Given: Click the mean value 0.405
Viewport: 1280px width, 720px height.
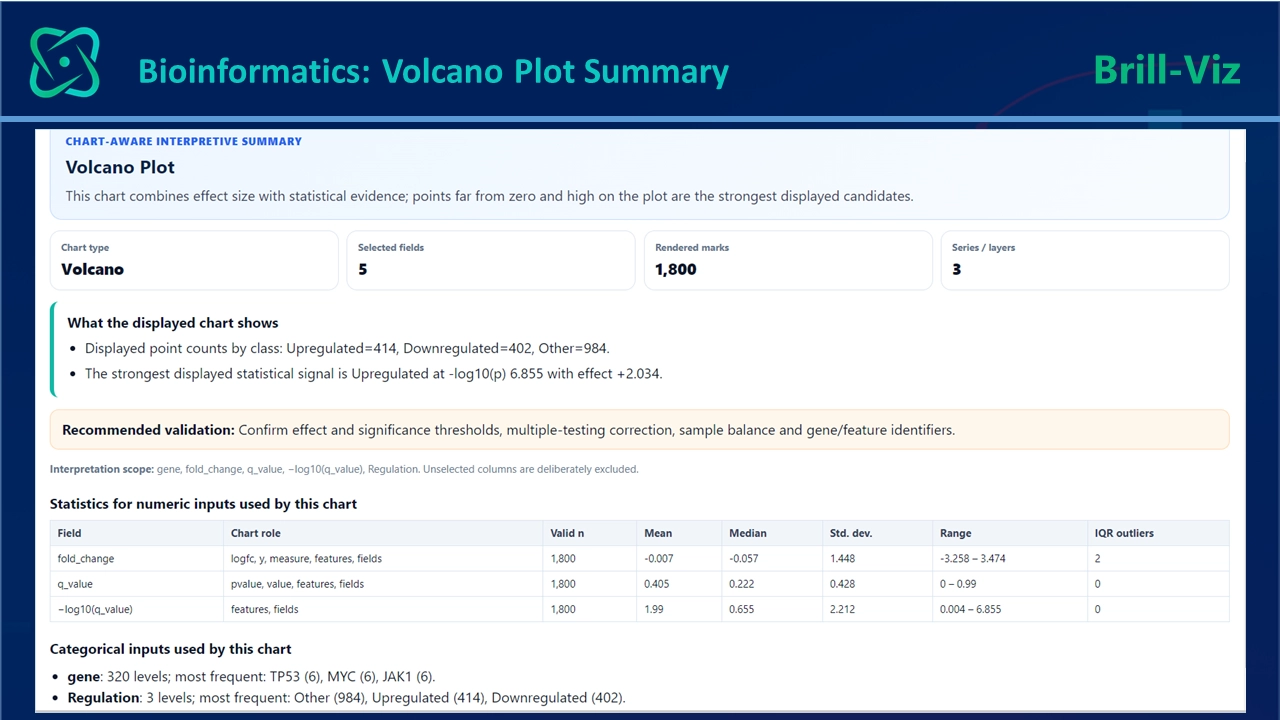Looking at the screenshot, I should click(x=656, y=584).
